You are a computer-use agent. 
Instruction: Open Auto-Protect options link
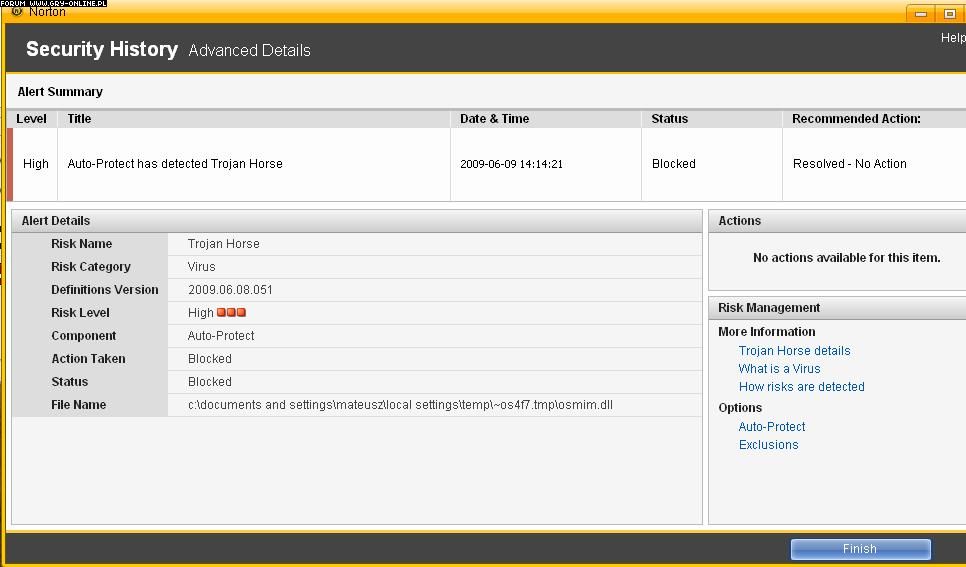[771, 427]
